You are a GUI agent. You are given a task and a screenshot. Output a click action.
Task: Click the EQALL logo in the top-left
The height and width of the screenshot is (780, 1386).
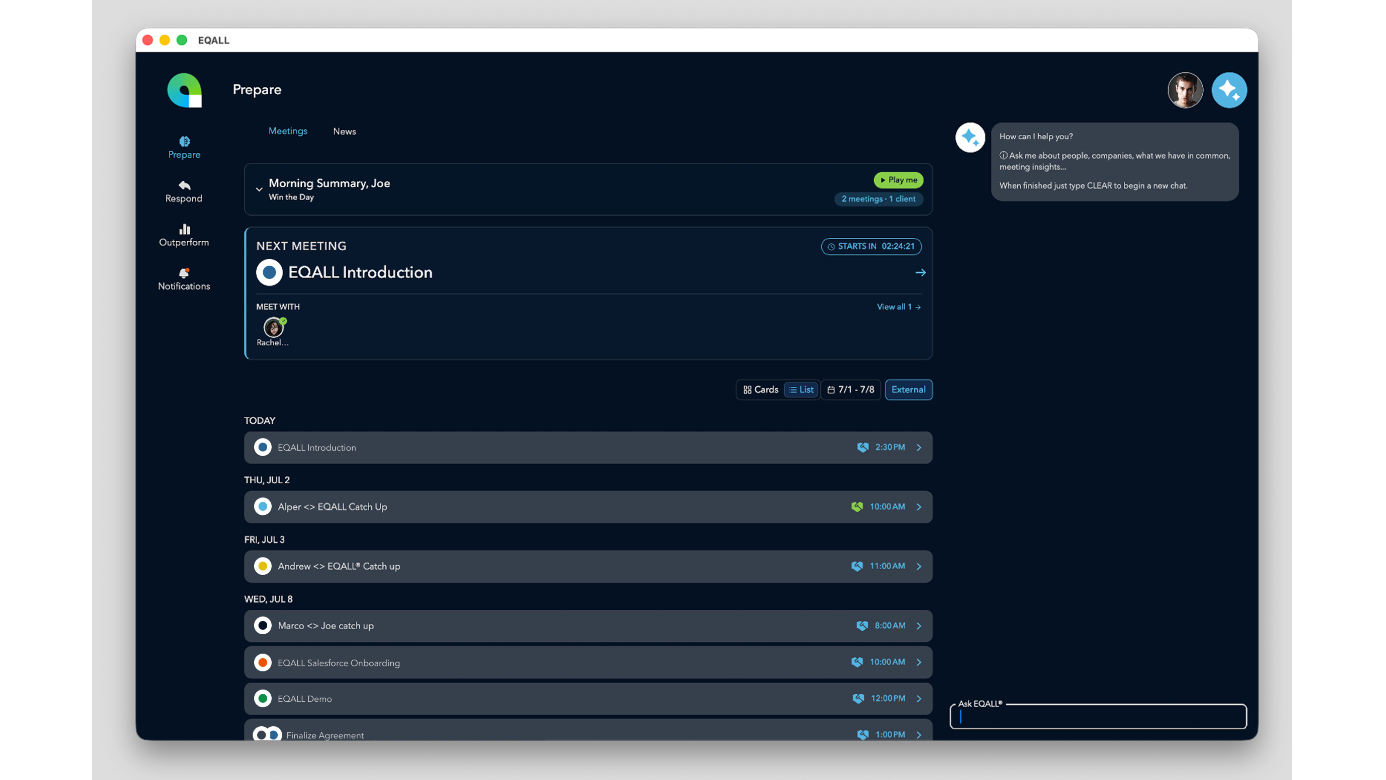(184, 91)
